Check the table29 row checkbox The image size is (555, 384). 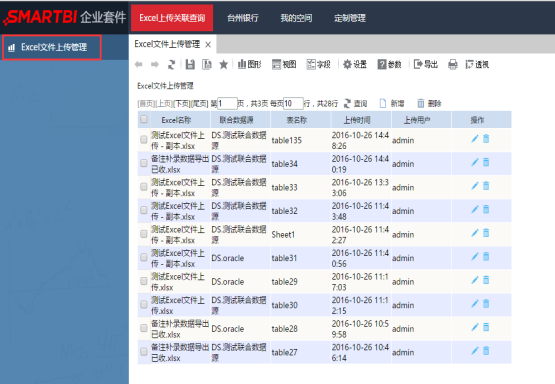click(144, 281)
